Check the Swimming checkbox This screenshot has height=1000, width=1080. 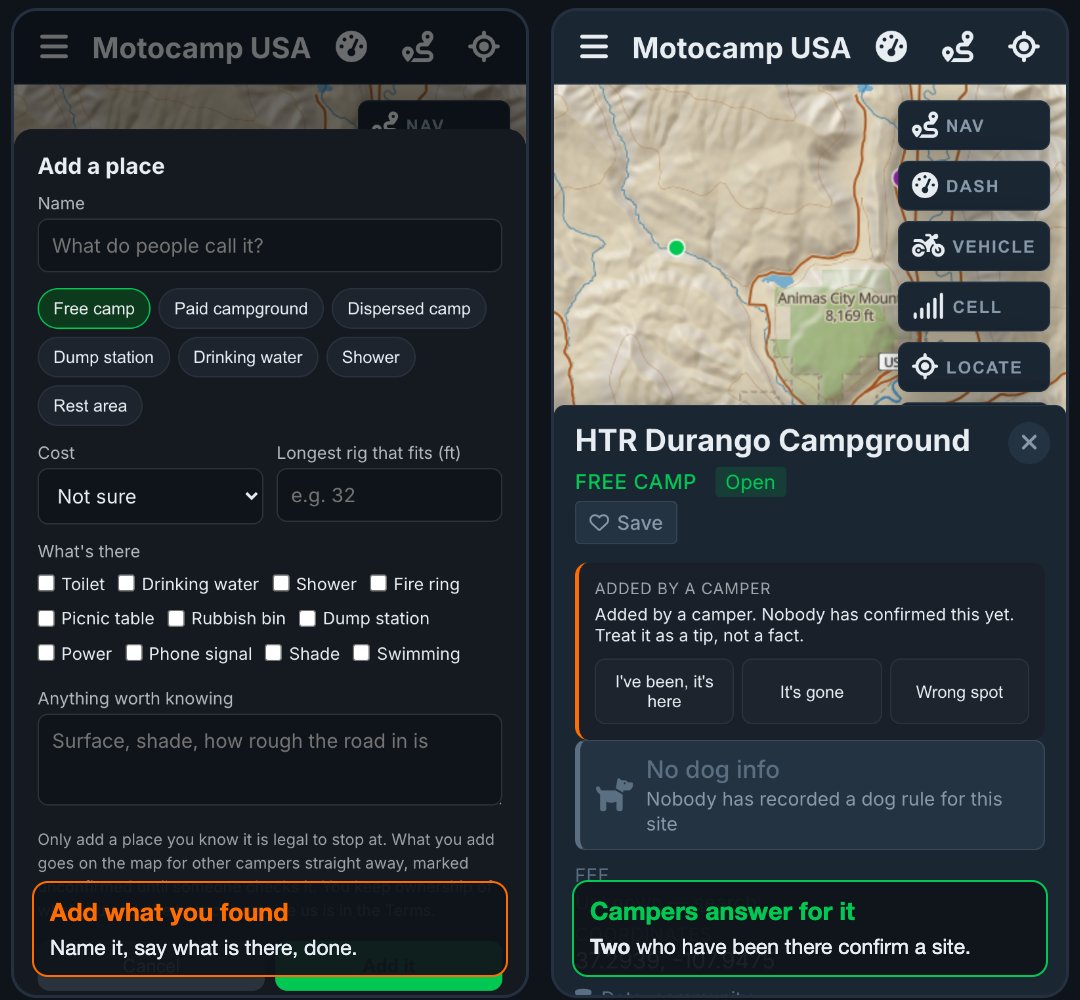click(x=361, y=653)
